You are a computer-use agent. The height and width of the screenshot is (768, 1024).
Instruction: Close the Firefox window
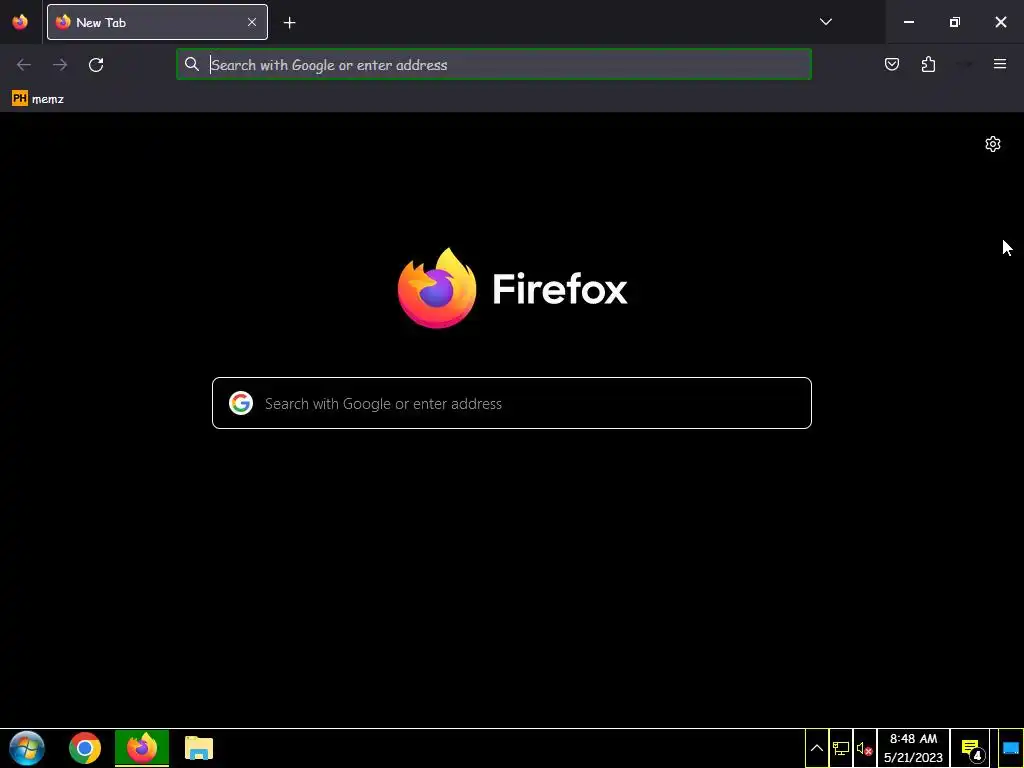point(1000,22)
